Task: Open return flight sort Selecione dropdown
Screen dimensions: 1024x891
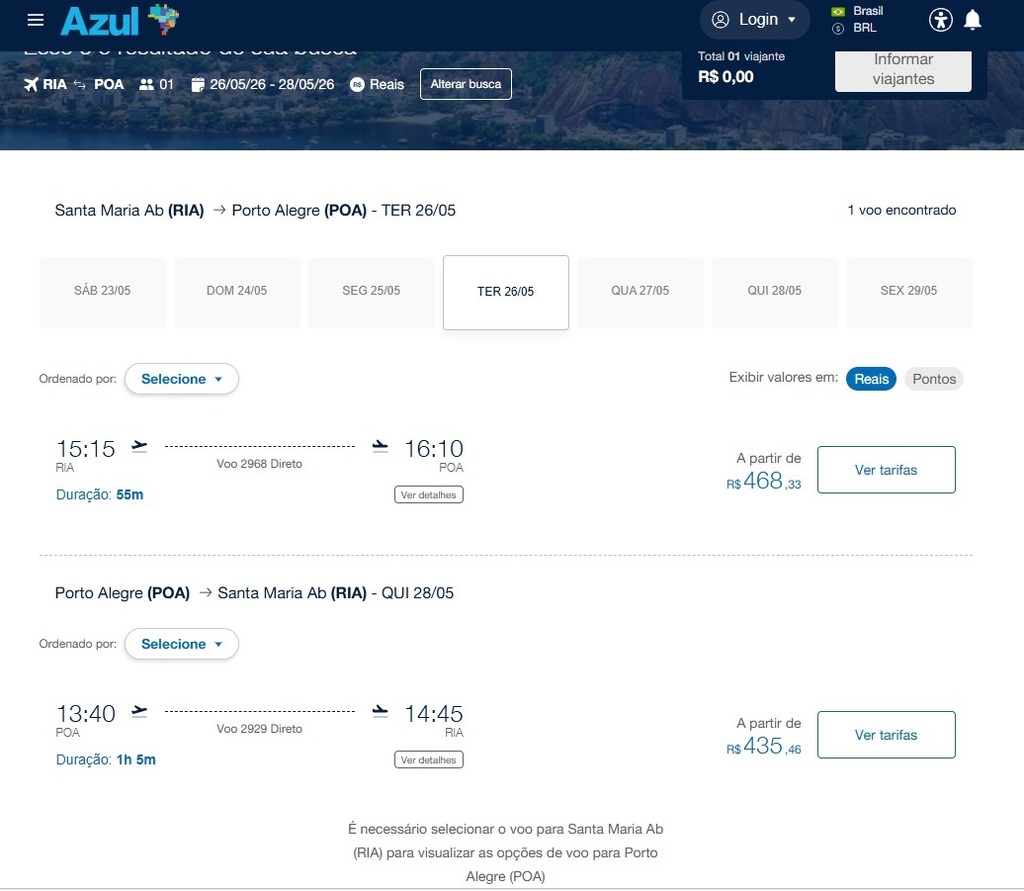Action: [181, 644]
